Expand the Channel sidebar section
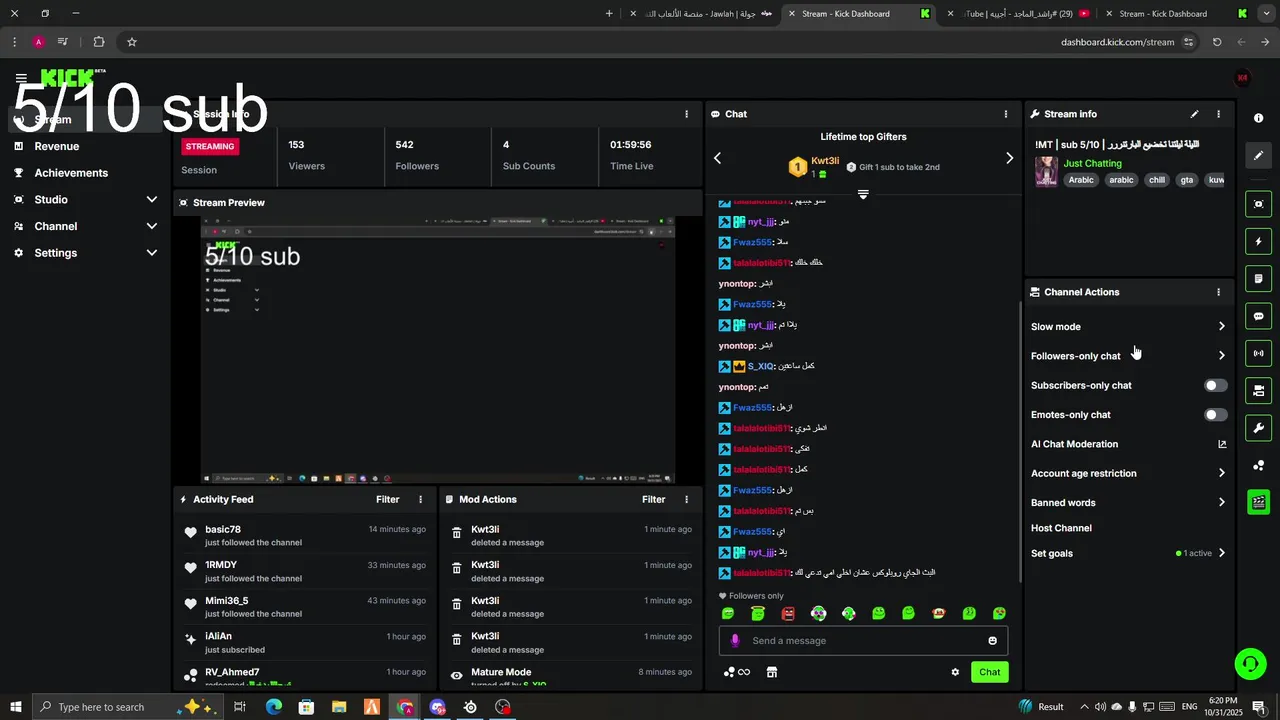This screenshot has width=1280, height=720. coord(152,226)
